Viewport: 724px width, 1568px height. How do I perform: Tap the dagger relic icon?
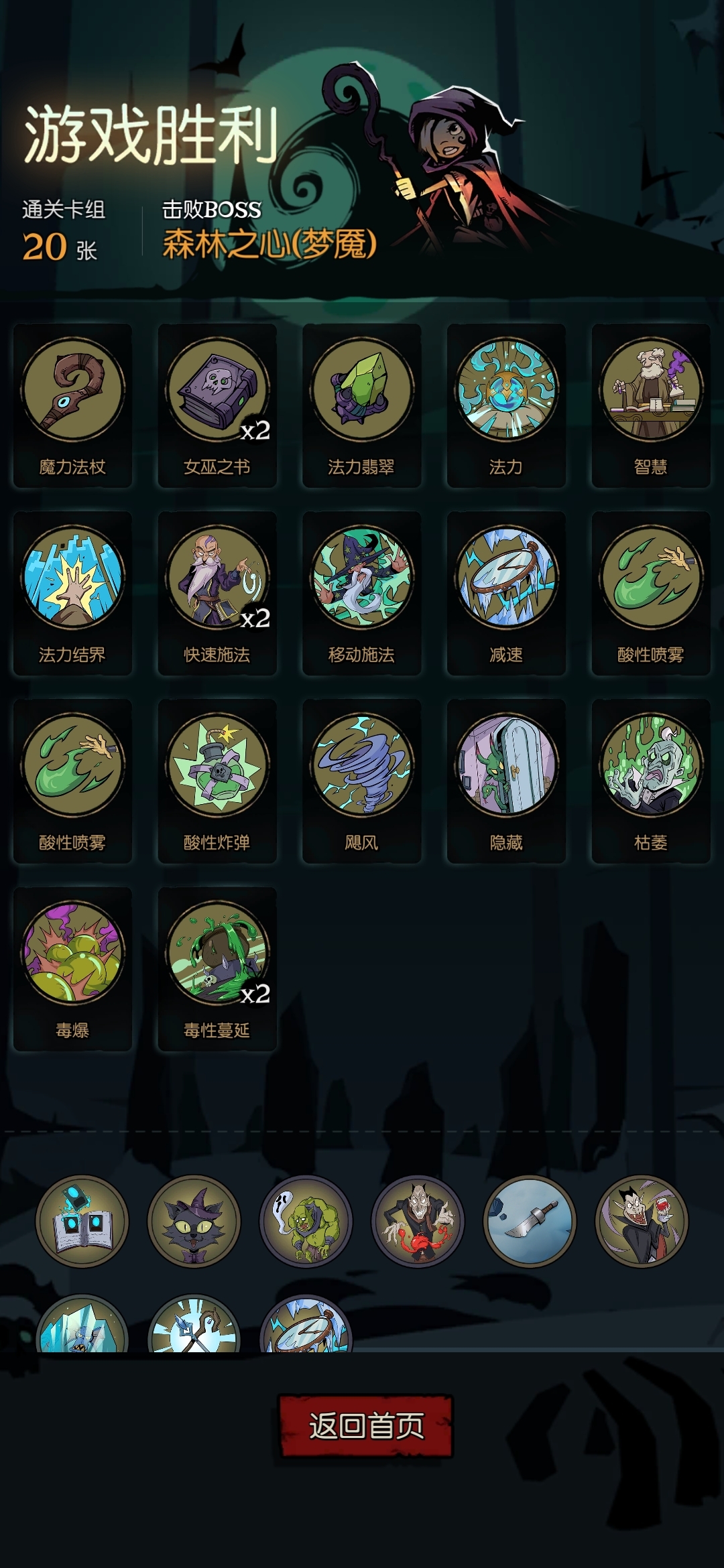tap(530, 1221)
